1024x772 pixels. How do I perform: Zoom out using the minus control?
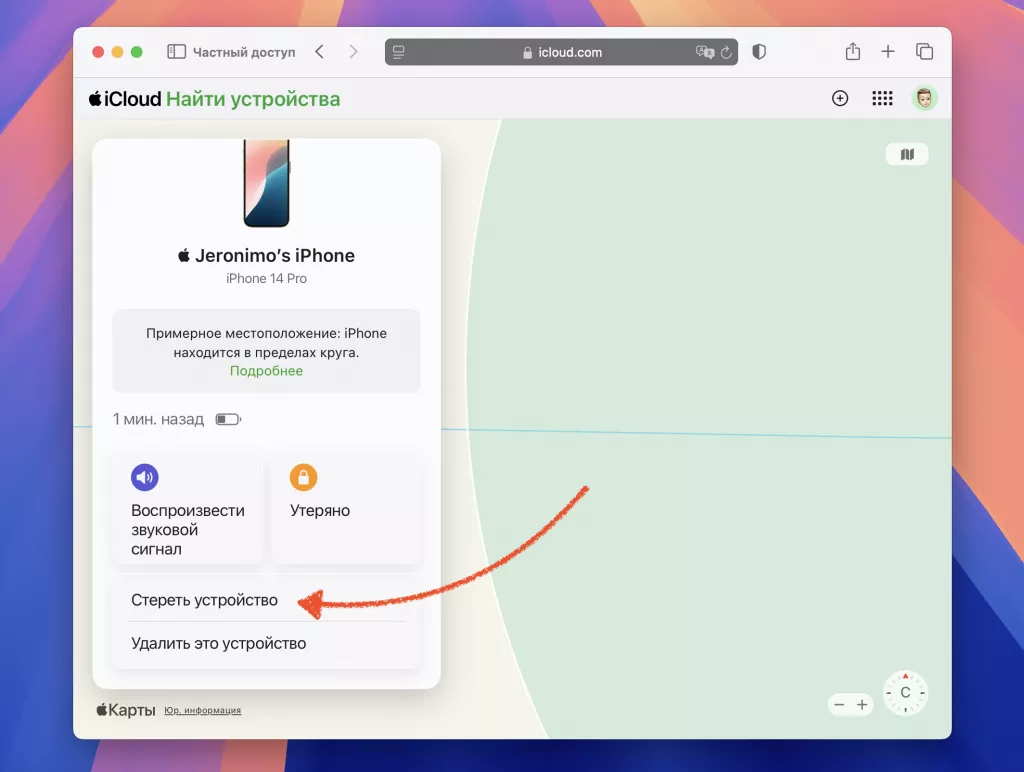(x=839, y=704)
